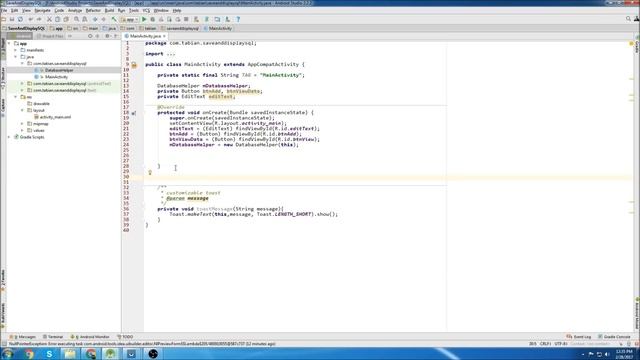Click the project panel settings gear icon

pos(107,36)
